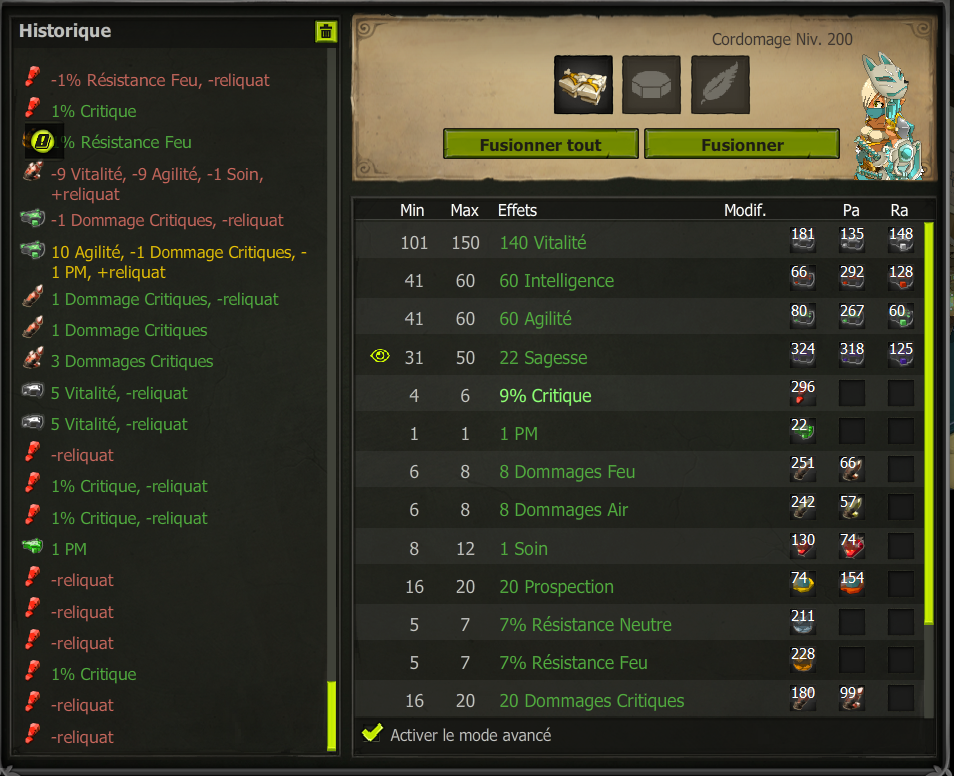Open the empty rune slot
The height and width of the screenshot is (776, 954).
[x=651, y=85]
